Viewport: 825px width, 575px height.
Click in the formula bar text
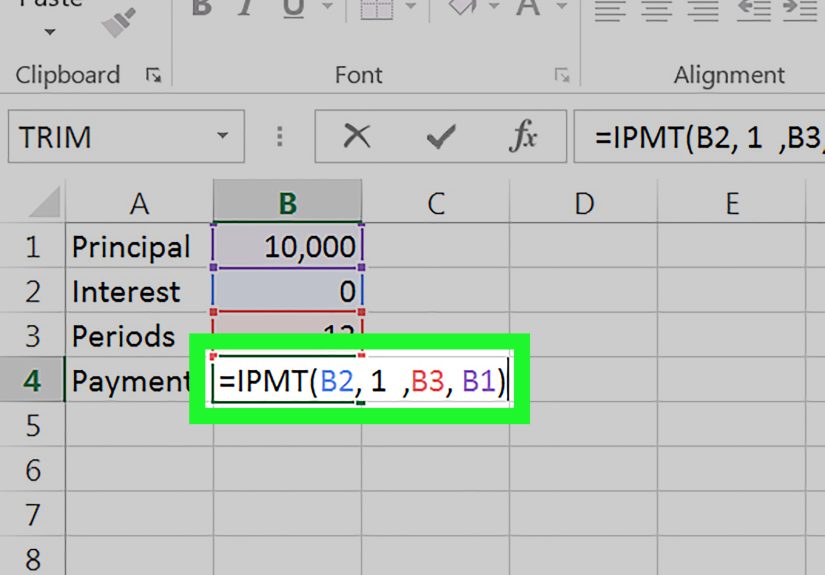tap(699, 136)
